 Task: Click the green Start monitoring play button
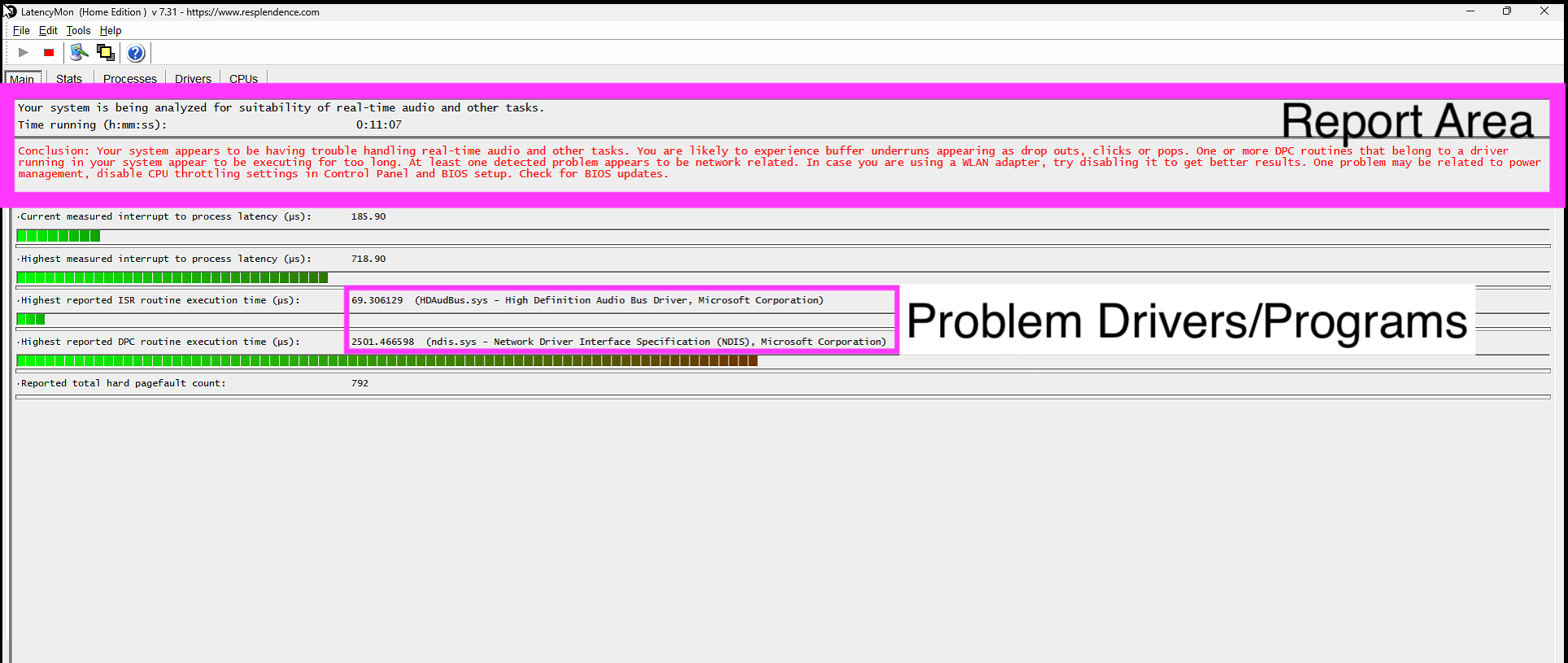24,53
